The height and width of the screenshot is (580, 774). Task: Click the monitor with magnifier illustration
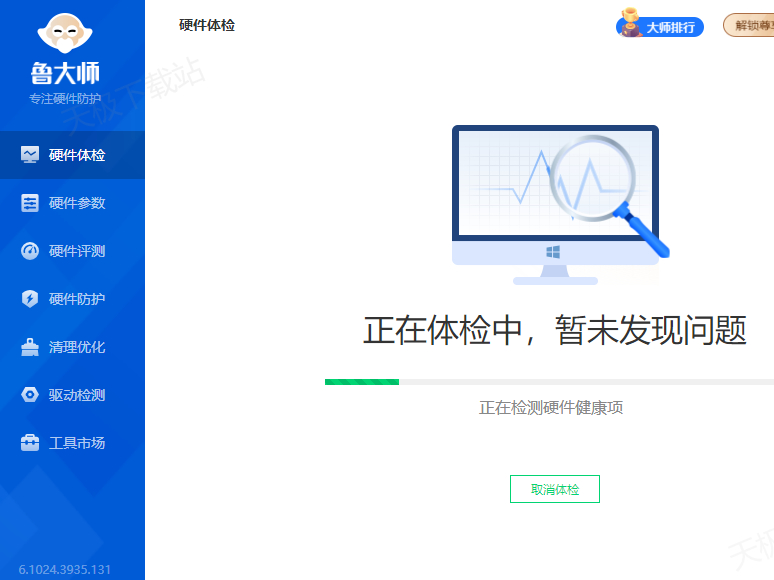coord(561,205)
